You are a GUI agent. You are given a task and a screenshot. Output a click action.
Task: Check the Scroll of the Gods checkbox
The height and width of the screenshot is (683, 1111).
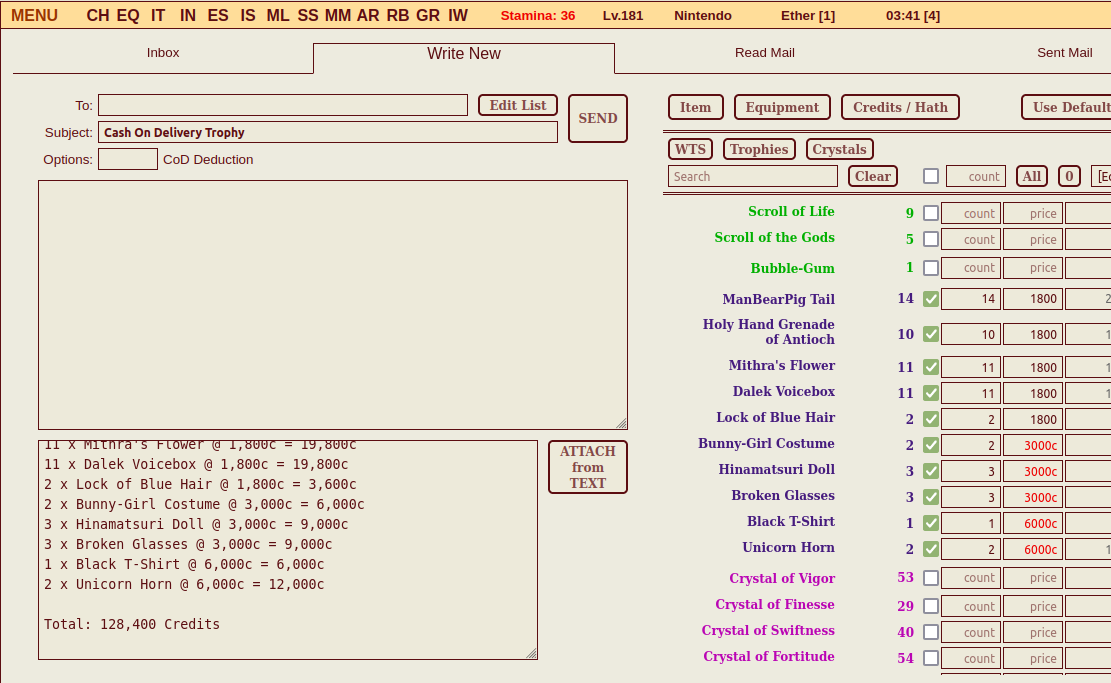pos(931,239)
